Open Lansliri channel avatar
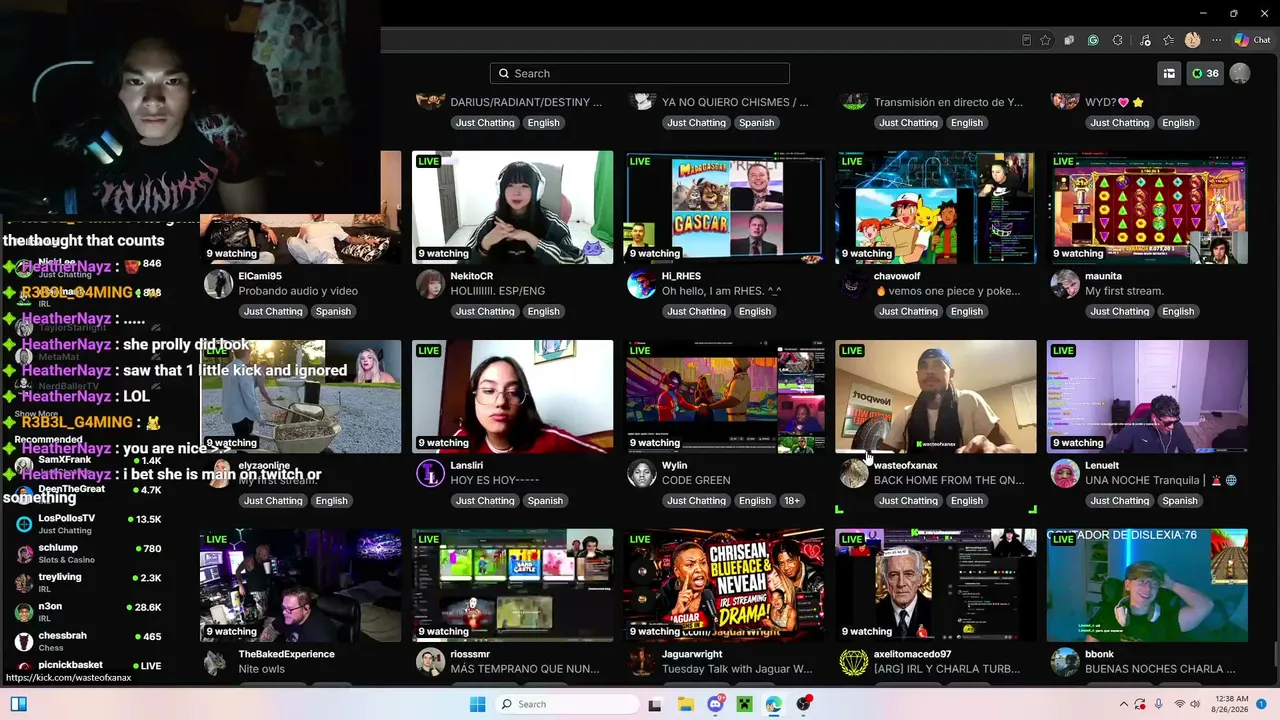This screenshot has width=1280, height=720. point(430,473)
